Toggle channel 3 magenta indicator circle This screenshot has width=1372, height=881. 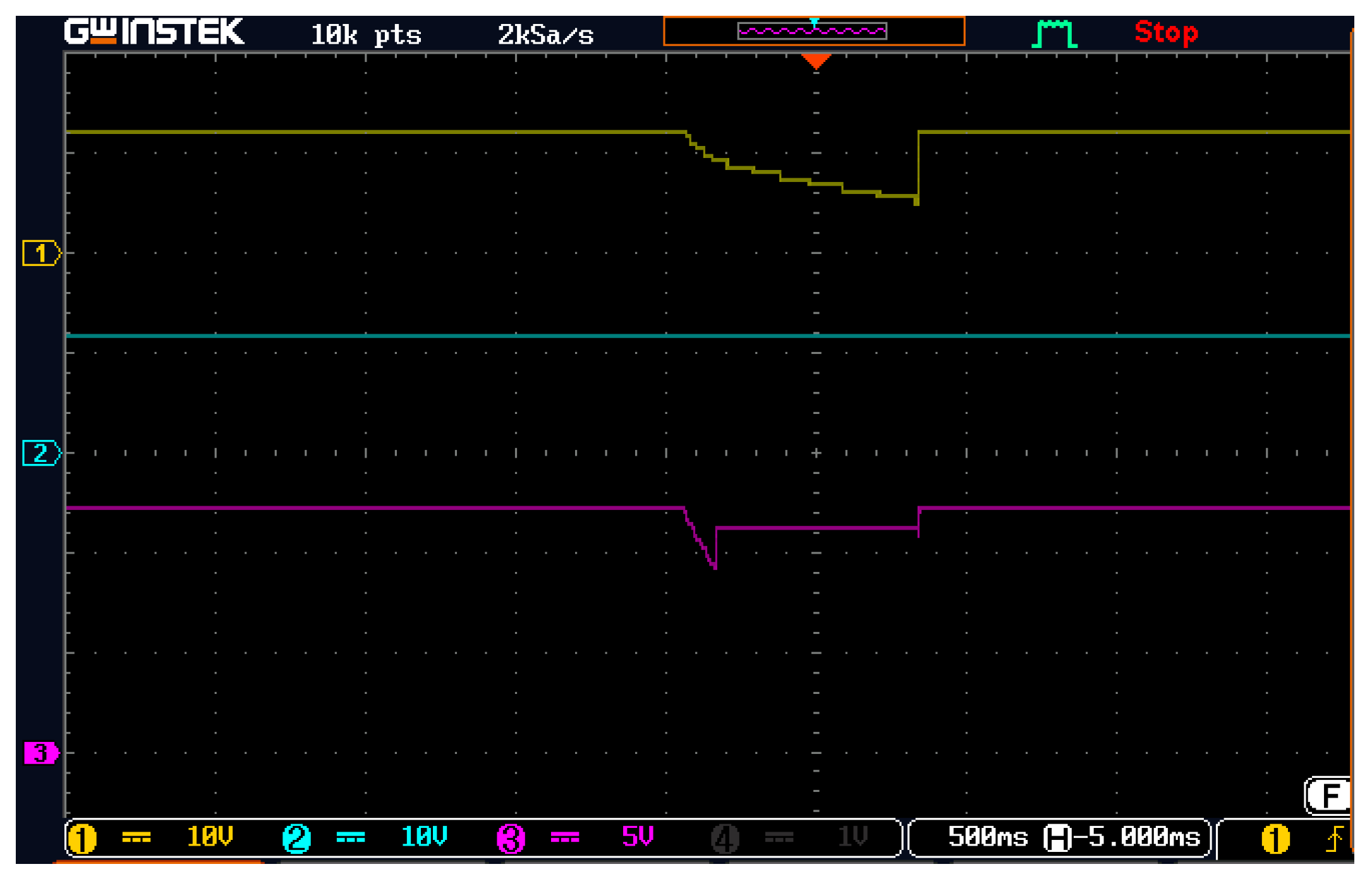[x=511, y=839]
